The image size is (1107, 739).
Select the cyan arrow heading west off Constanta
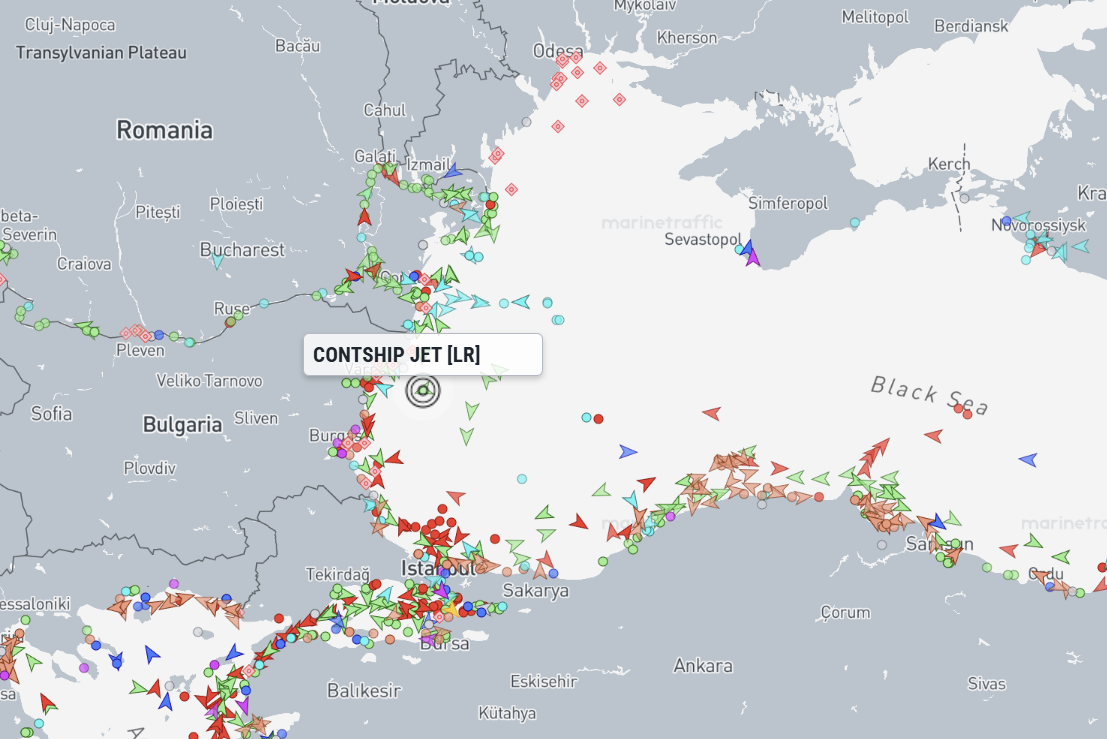[521, 302]
